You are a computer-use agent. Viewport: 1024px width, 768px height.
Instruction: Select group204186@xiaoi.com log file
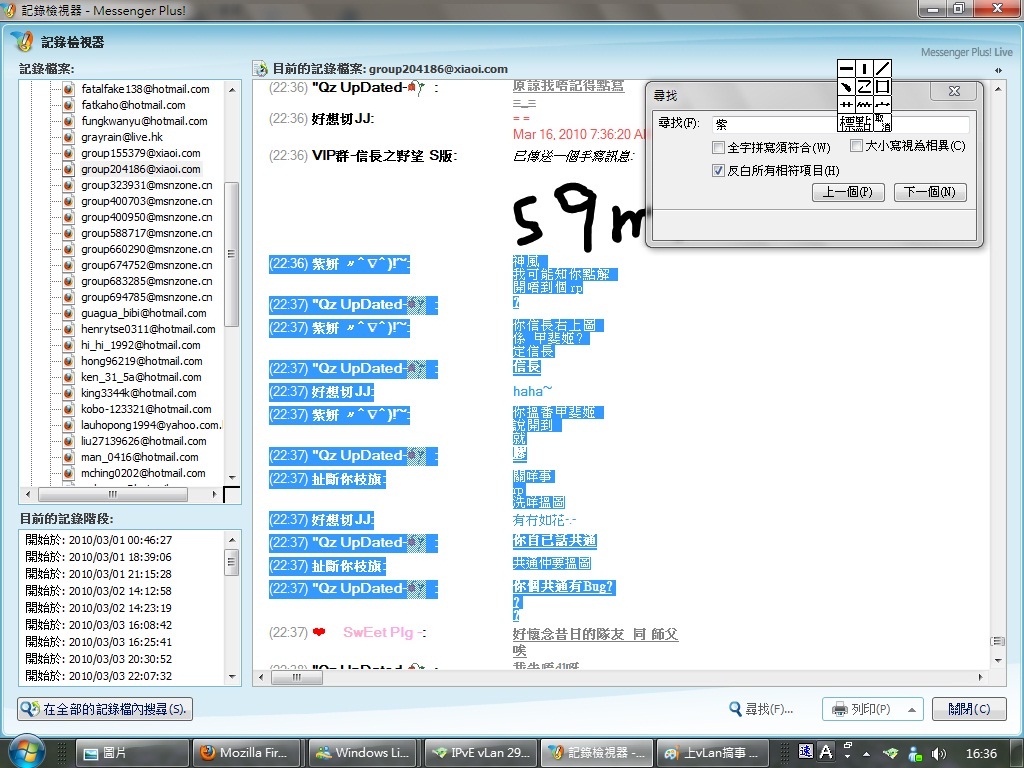pyautogui.click(x=140, y=169)
